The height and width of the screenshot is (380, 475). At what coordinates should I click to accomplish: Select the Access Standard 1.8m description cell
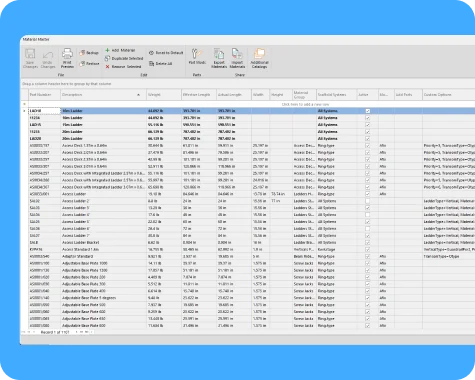(x=103, y=250)
